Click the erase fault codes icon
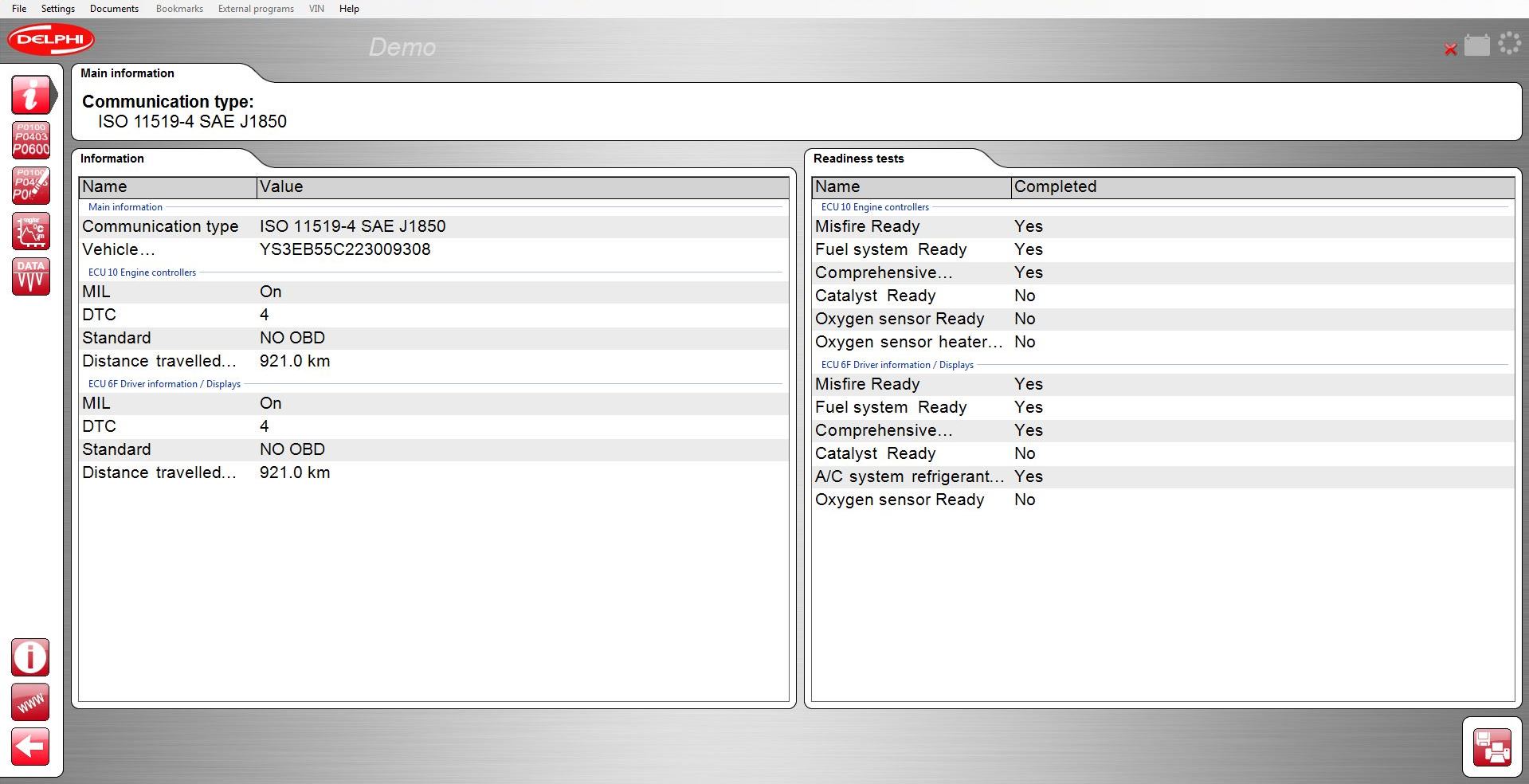 [31, 186]
